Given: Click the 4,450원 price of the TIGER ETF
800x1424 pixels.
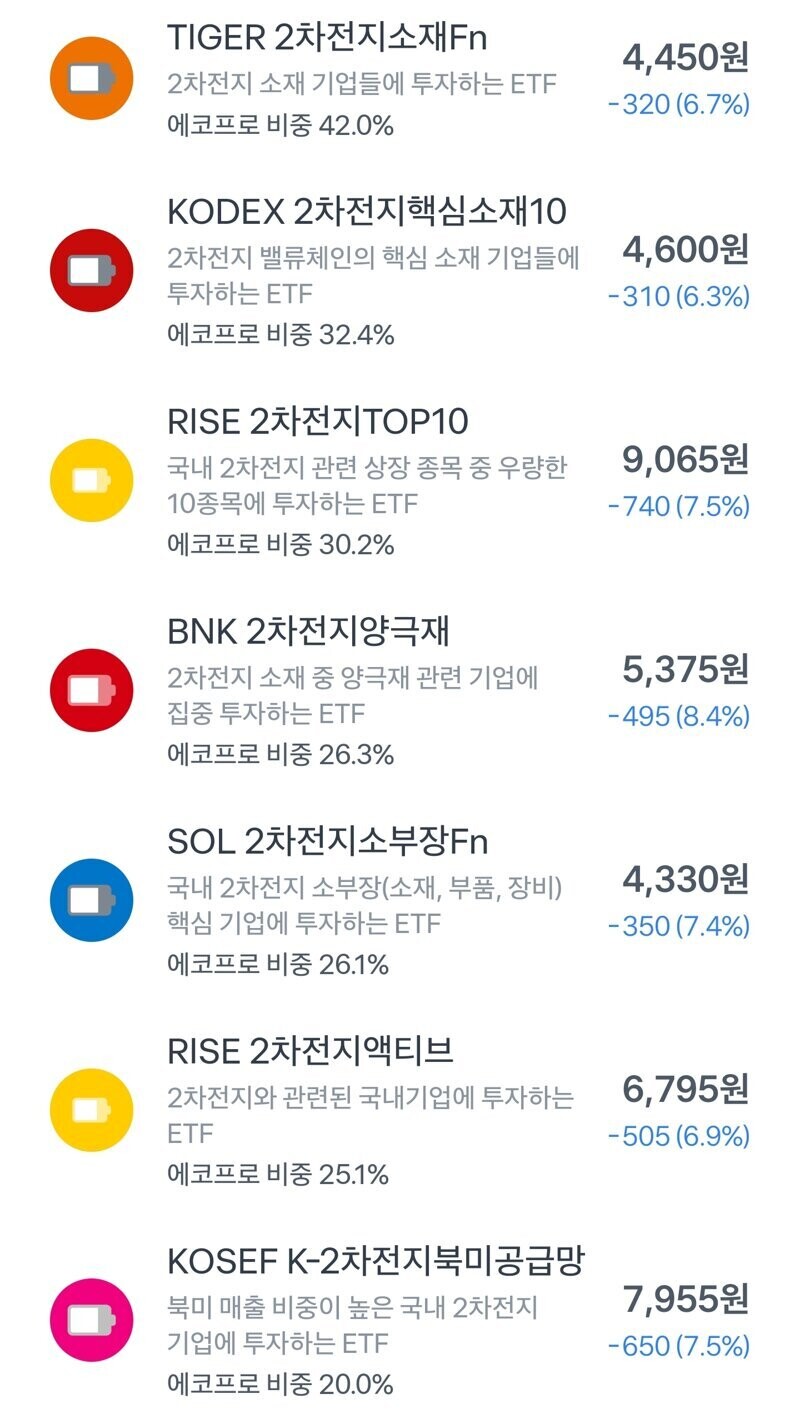Looking at the screenshot, I should click(x=685, y=58).
